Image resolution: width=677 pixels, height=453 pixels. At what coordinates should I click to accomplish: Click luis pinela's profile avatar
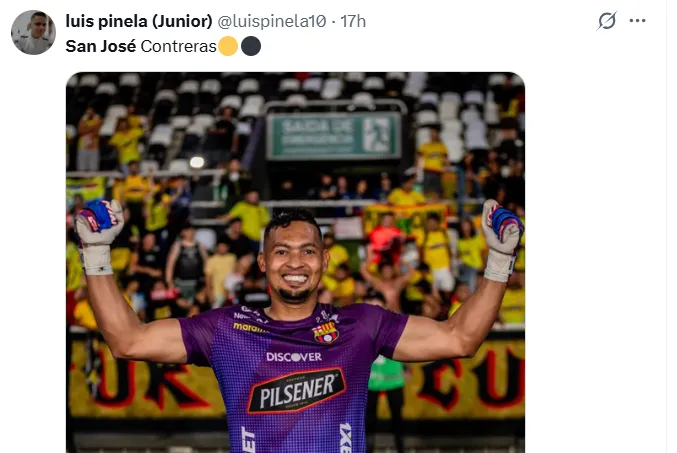pyautogui.click(x=33, y=32)
